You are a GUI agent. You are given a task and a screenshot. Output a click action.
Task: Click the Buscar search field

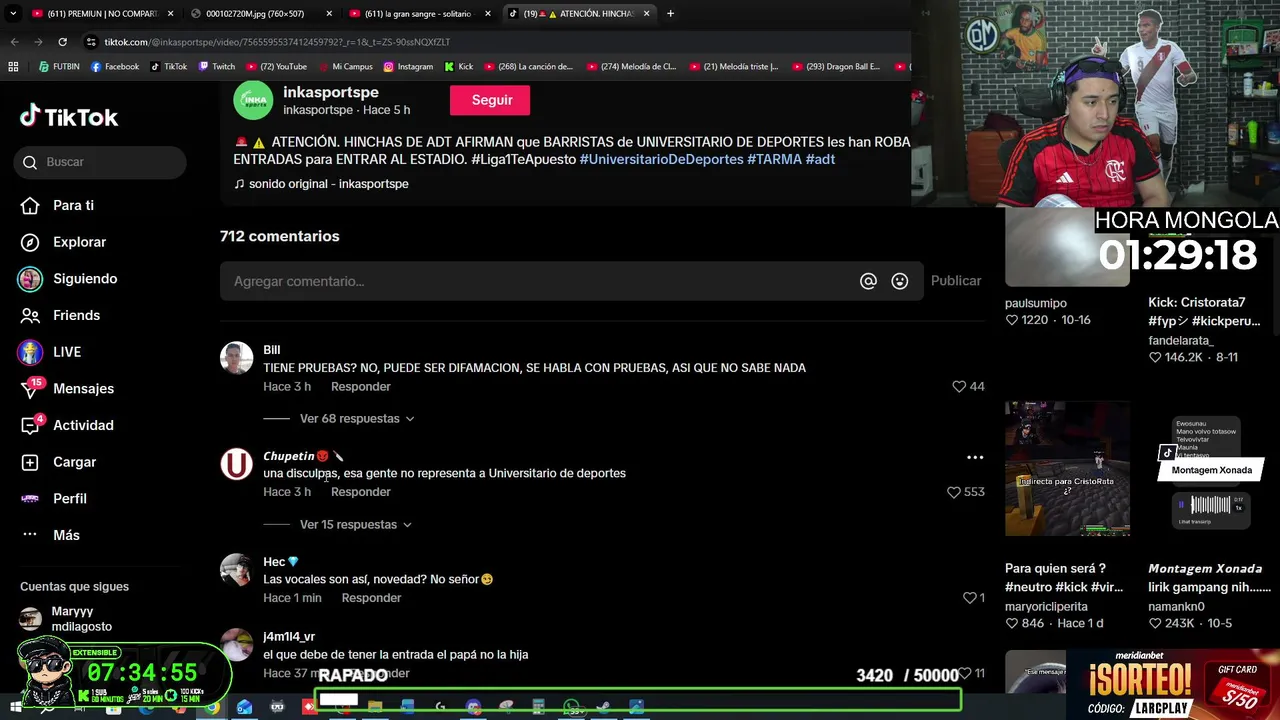point(100,162)
